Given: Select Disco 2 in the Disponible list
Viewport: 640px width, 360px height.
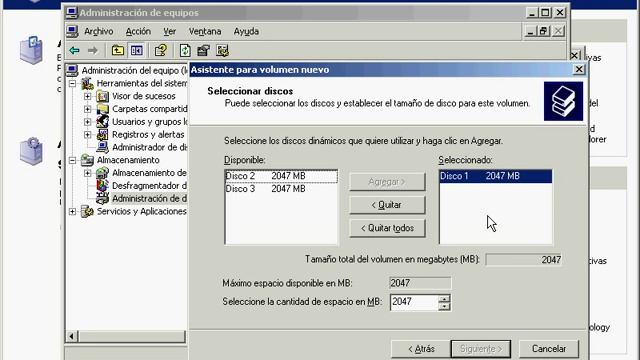Looking at the screenshot, I should point(281,176).
